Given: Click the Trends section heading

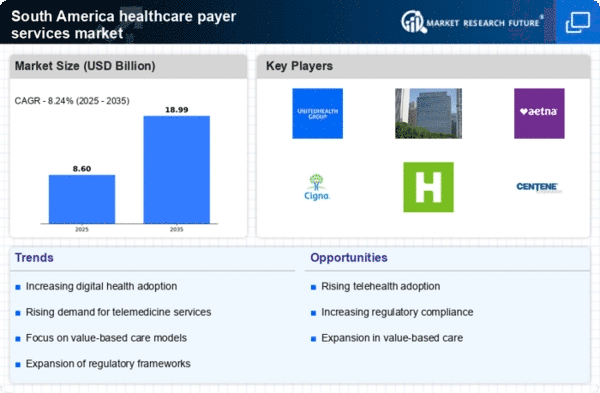Looking at the screenshot, I should click(34, 258).
